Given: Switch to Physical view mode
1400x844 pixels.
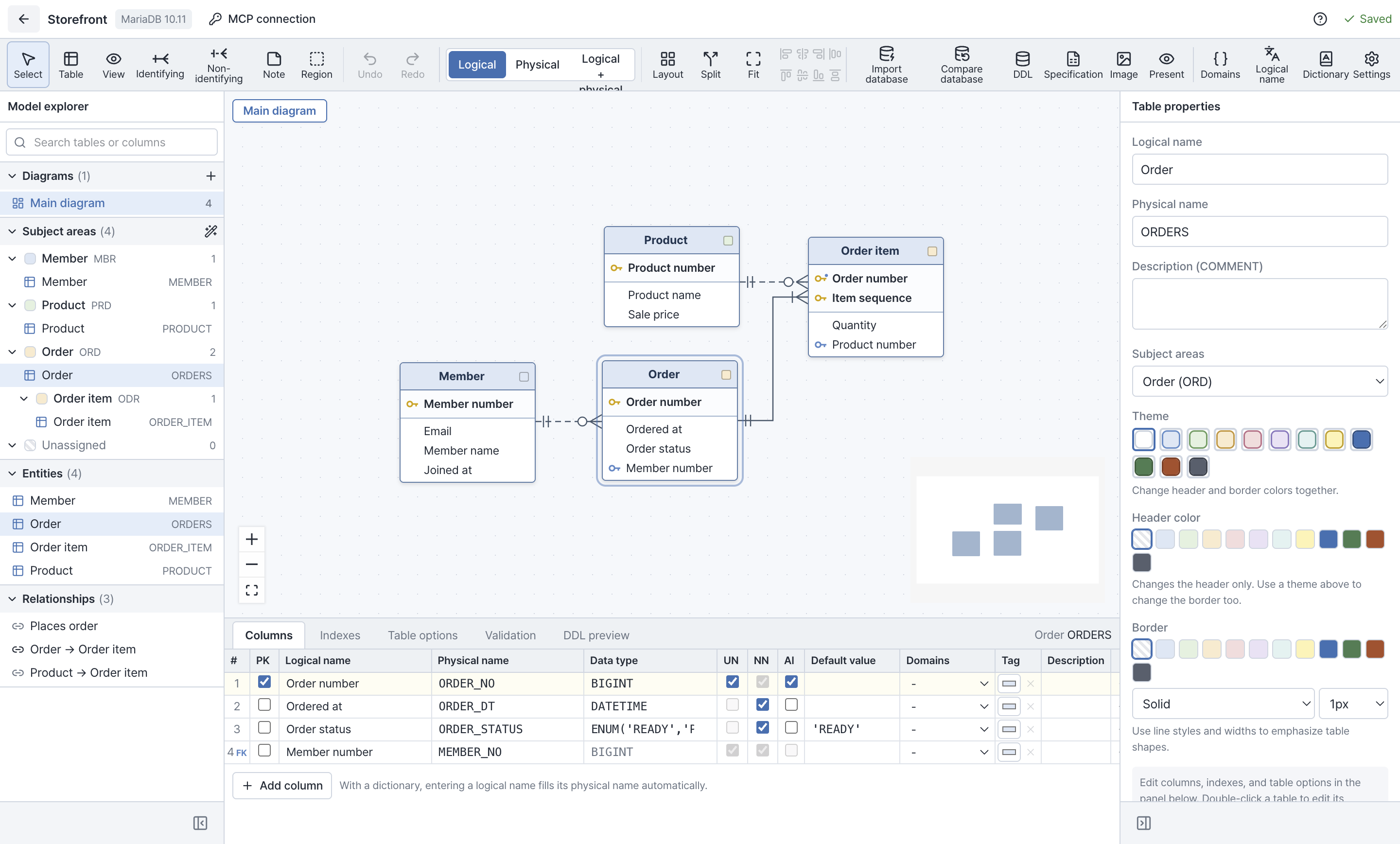Looking at the screenshot, I should 537,65.
